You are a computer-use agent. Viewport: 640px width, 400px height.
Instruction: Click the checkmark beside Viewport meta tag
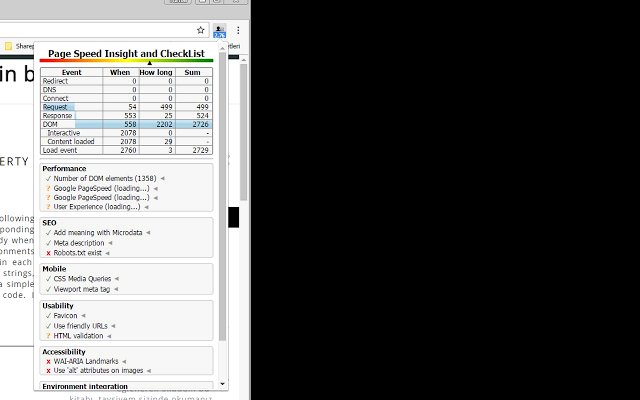click(x=48, y=289)
